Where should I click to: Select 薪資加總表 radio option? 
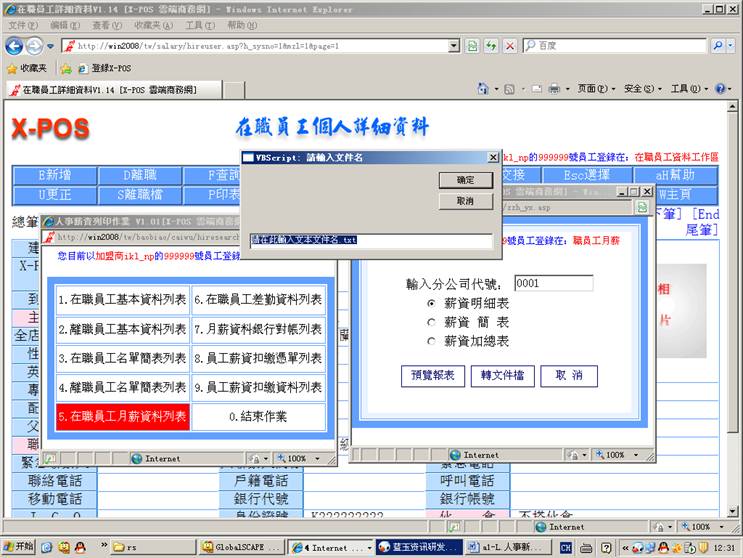(x=432, y=341)
